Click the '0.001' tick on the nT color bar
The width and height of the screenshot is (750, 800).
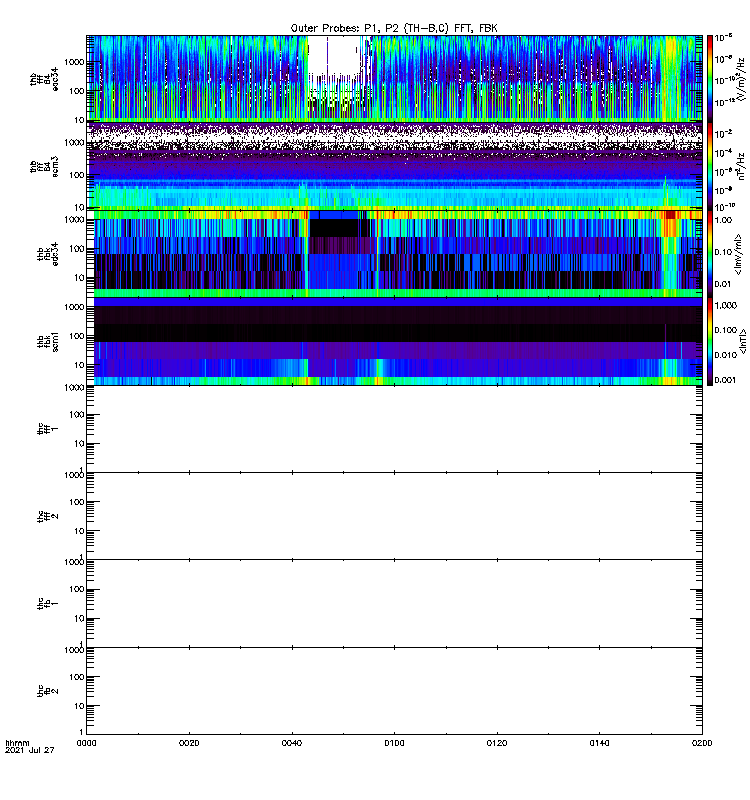726,380
